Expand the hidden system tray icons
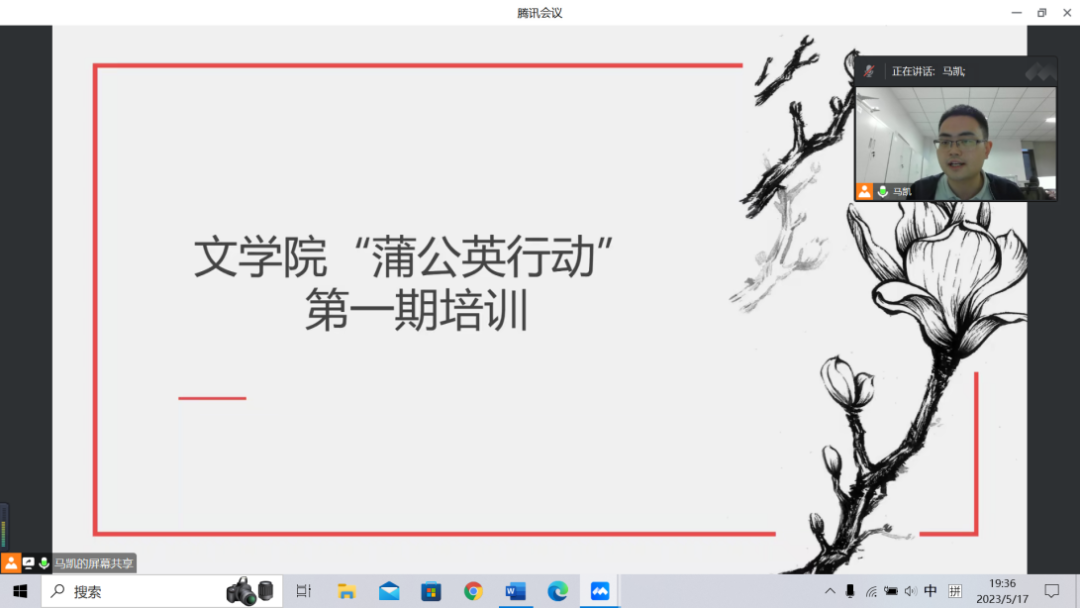The image size is (1080, 608). tap(830, 591)
